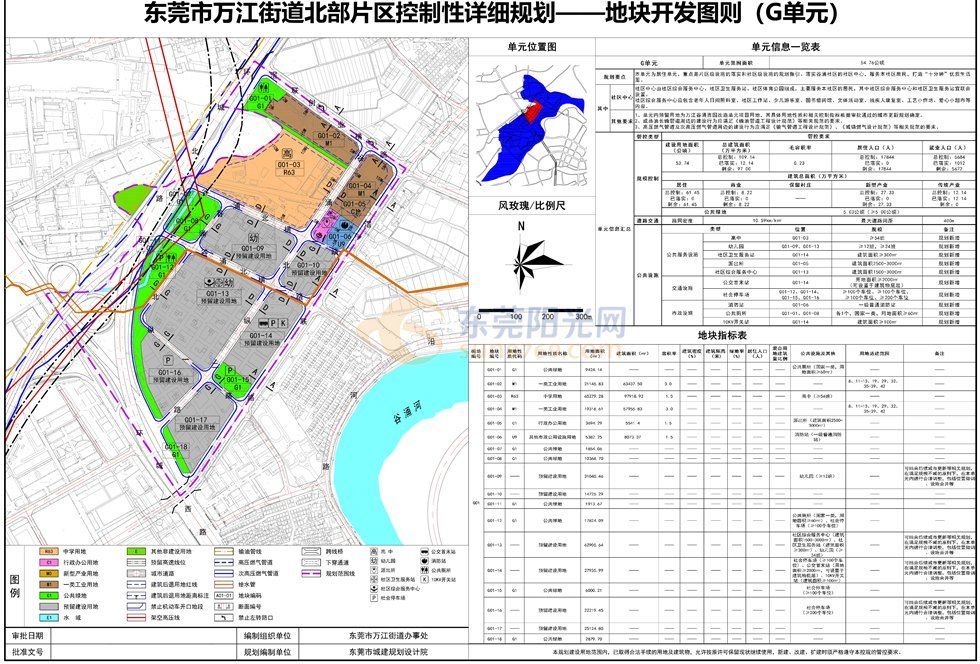Image resolution: width=980 pixels, height=664 pixels.
Task: Click the legend line for 输油管线
Action: (x=224, y=551)
